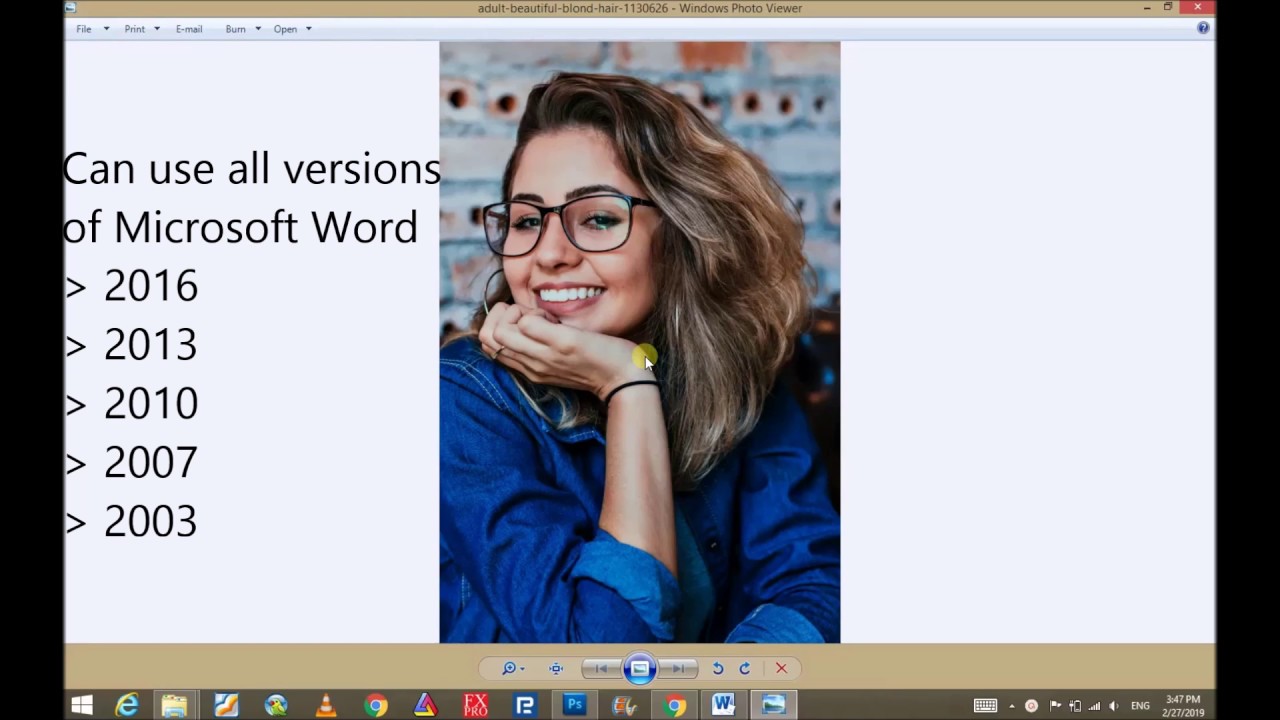Go to the previous photo
Image resolution: width=1280 pixels, height=720 pixels.
pyautogui.click(x=602, y=668)
